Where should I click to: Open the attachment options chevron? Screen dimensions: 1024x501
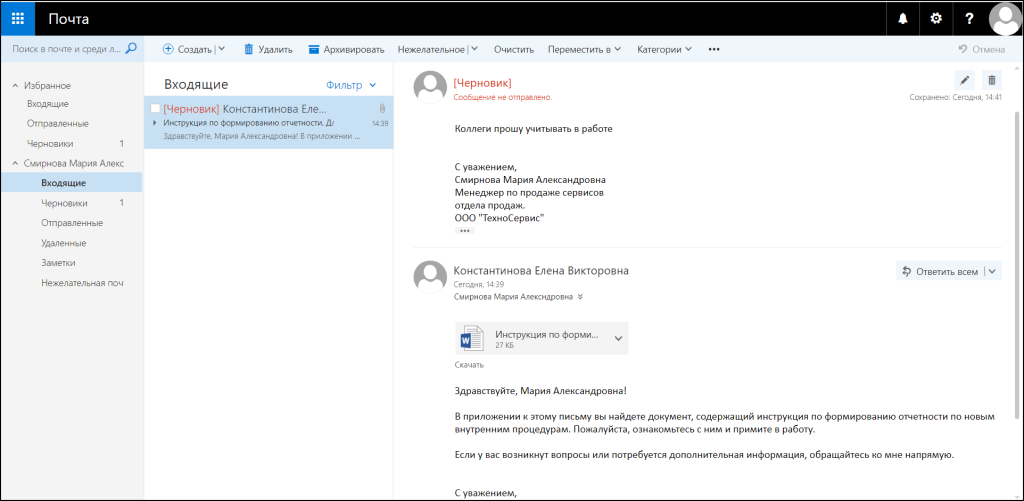point(618,338)
